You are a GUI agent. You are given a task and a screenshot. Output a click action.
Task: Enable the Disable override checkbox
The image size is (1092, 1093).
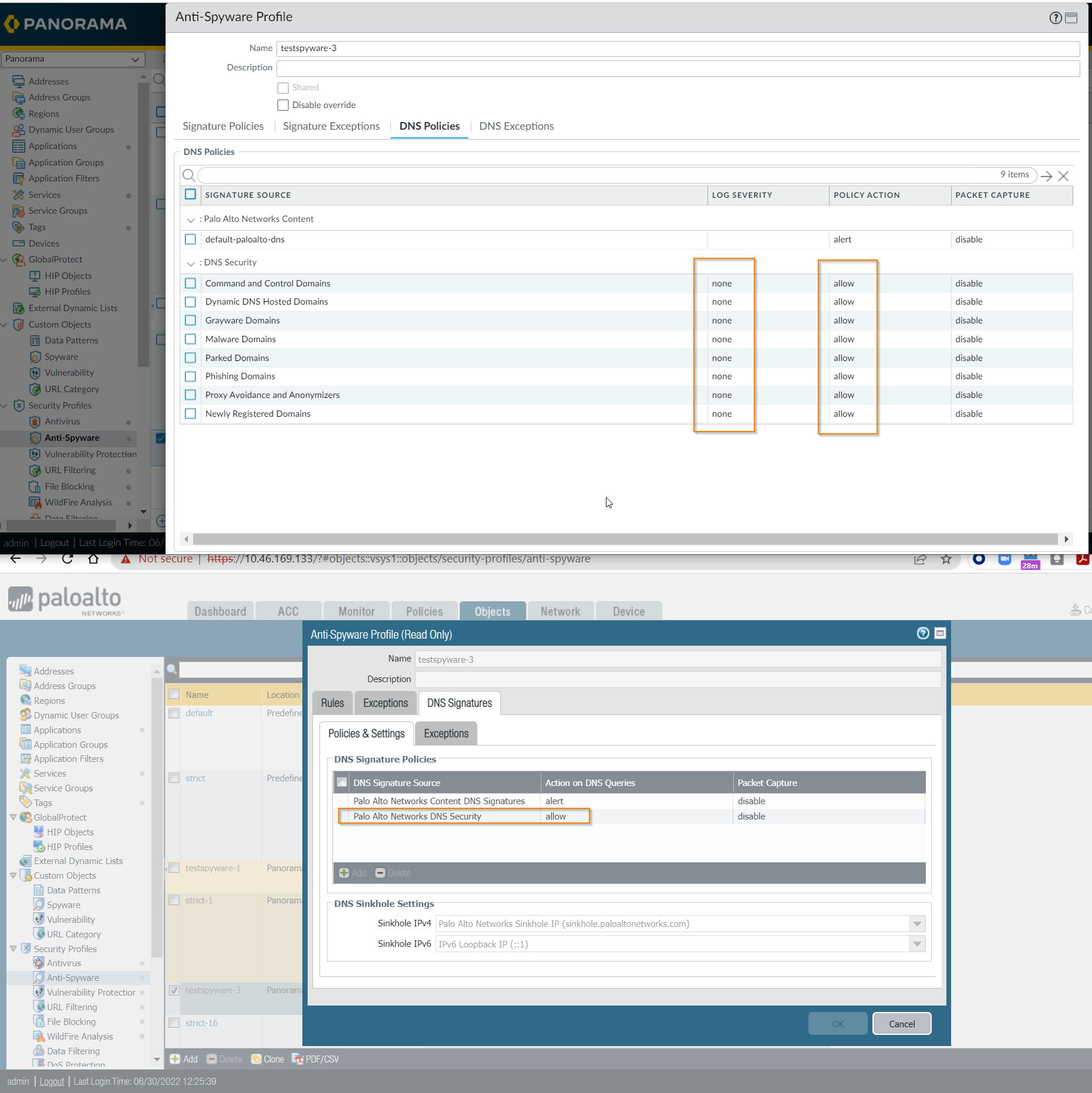point(283,105)
